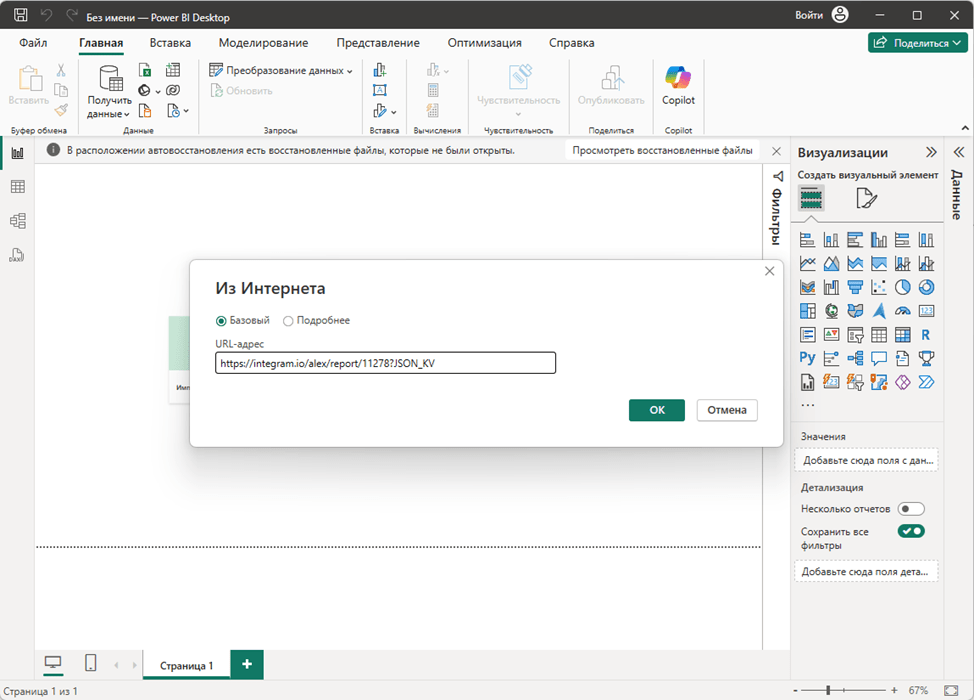Select the Q&A speech bubble visual
The width and height of the screenshot is (974, 700).
tap(879, 358)
